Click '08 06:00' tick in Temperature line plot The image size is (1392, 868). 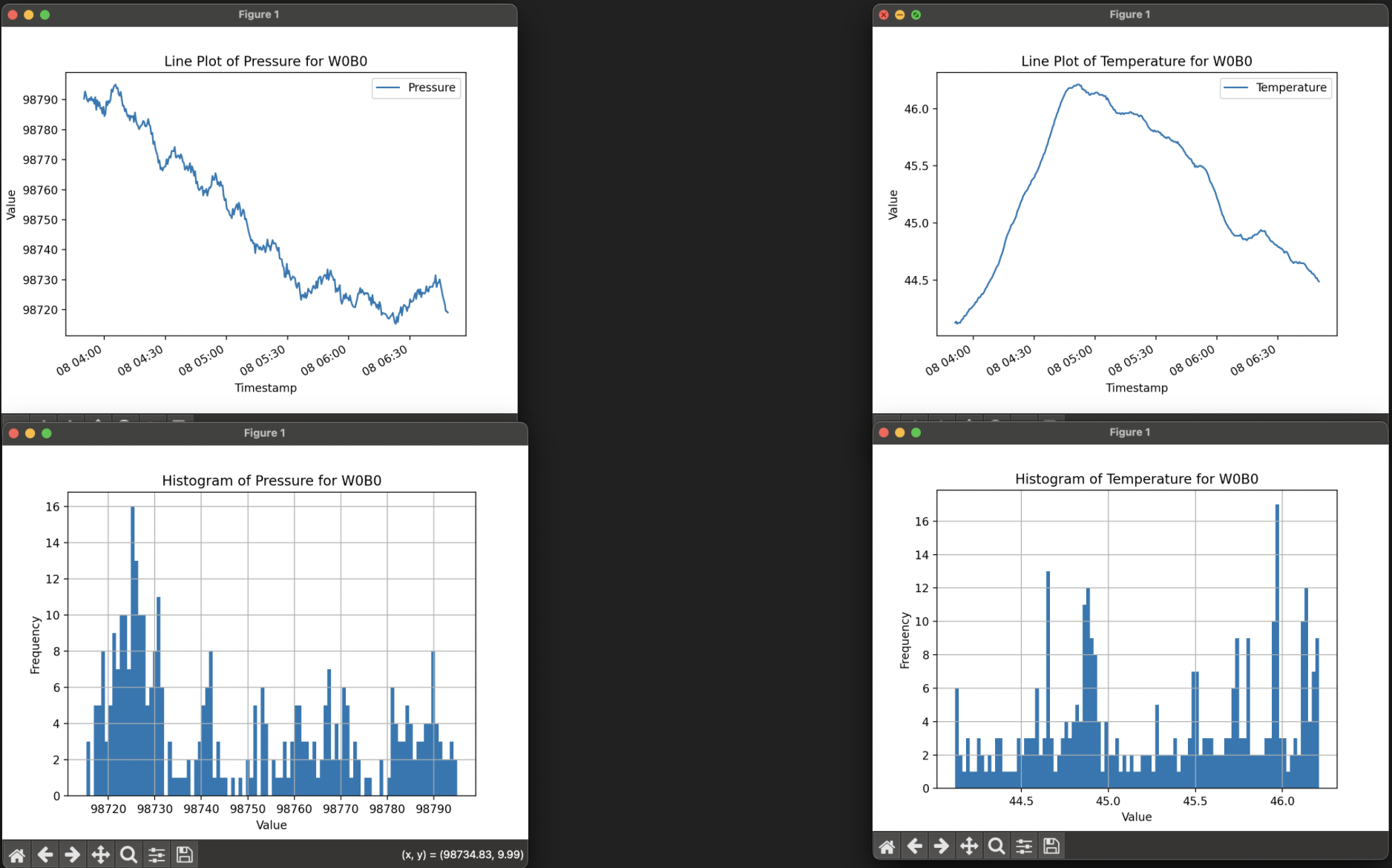[x=1192, y=360]
